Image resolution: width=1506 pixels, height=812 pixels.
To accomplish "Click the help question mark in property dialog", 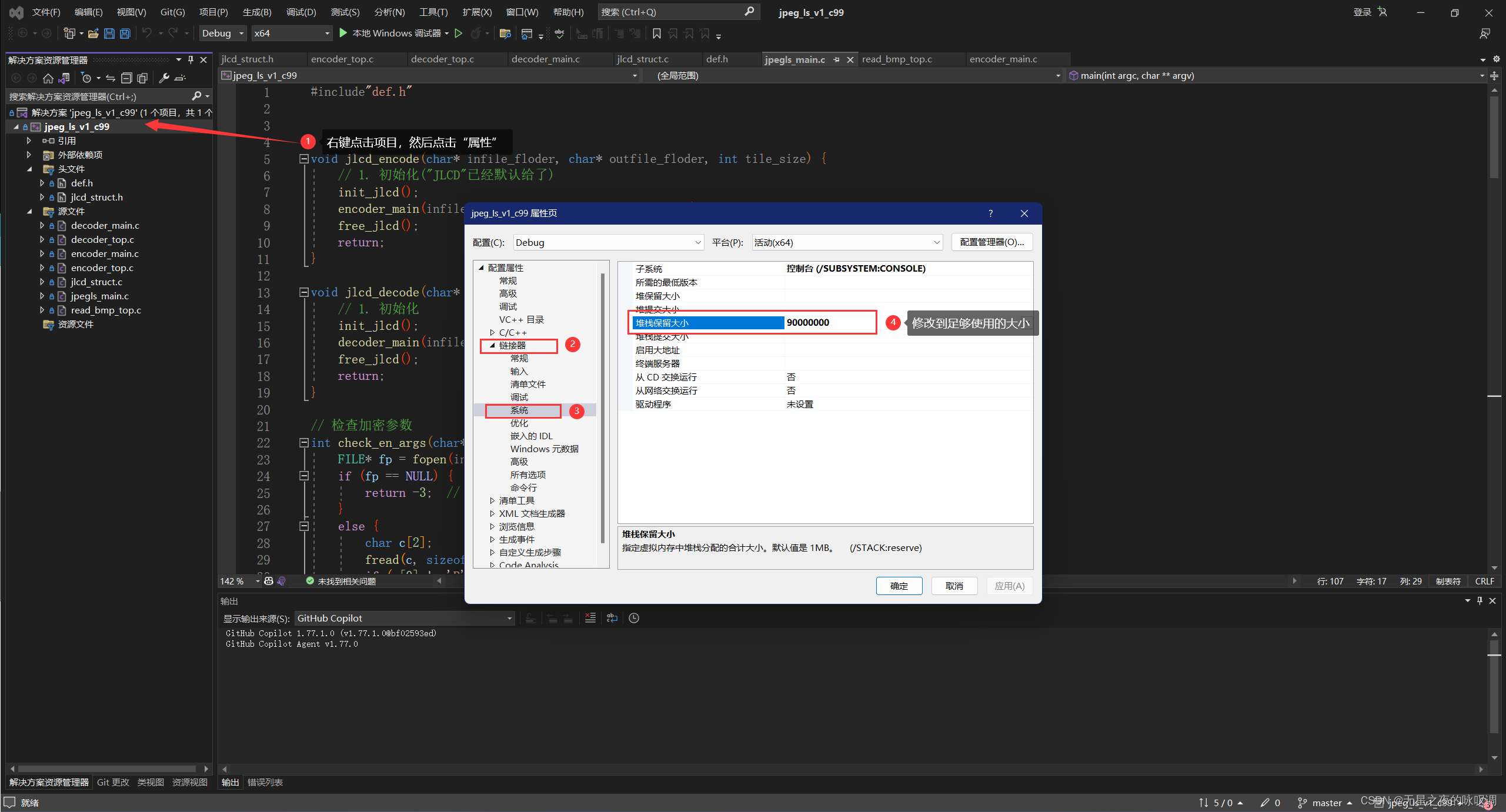I will [x=991, y=213].
